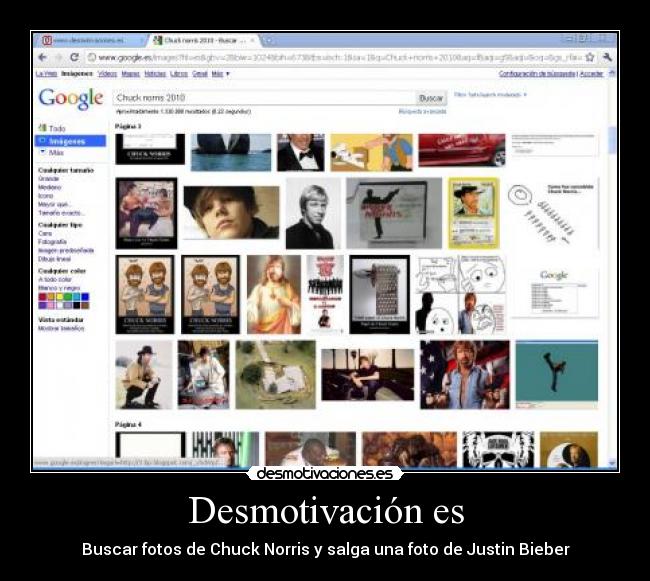Click Mostrar tamaños in the sidebar
650x581 pixels.
[x=61, y=328]
